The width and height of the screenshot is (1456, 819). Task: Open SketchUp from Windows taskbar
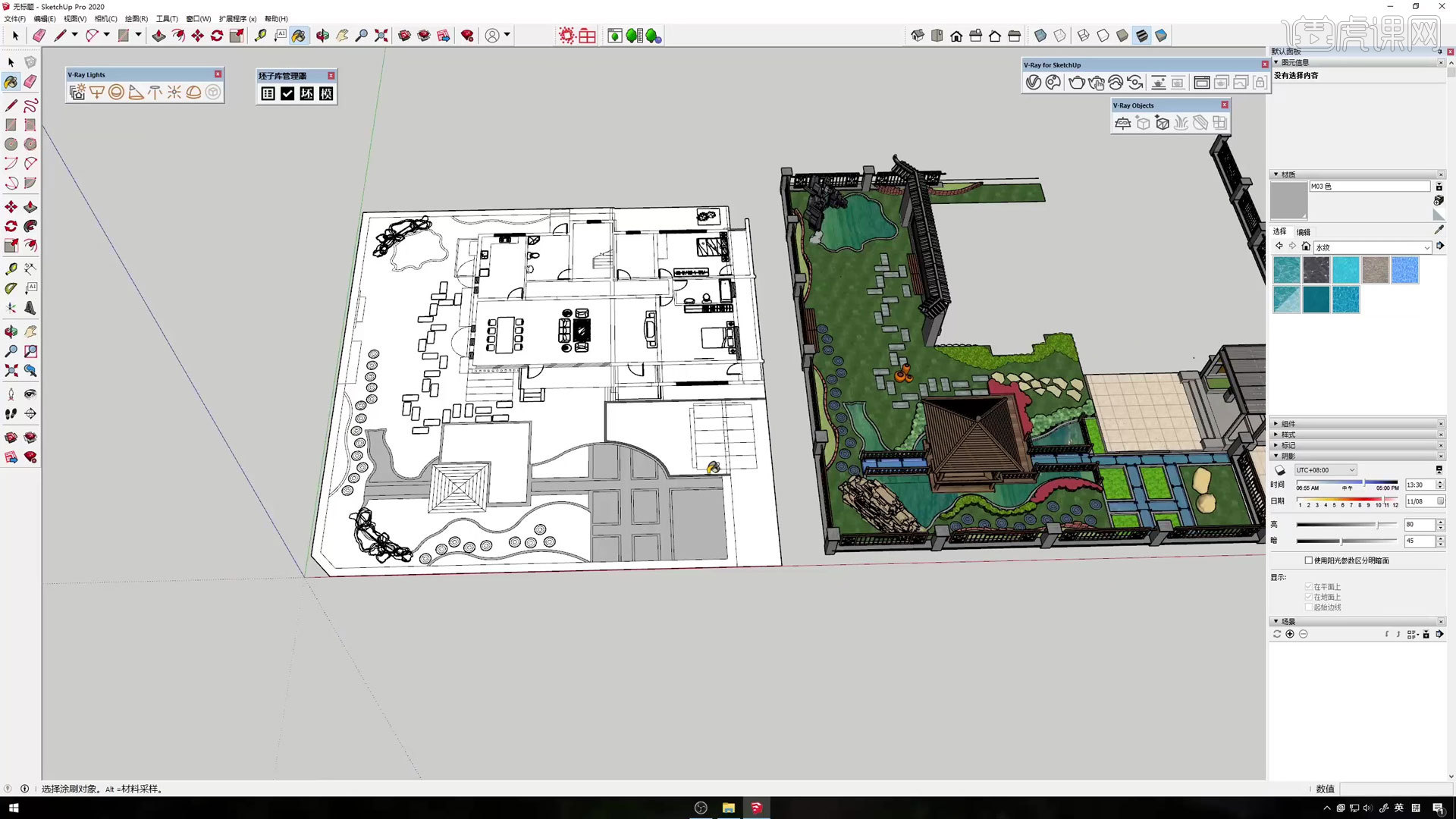756,808
